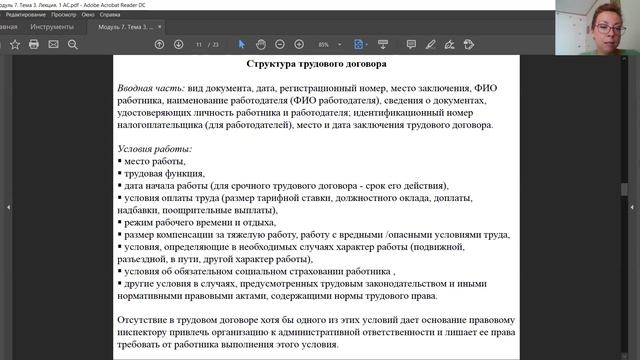
Task: Click the vertical scrollbar thumb
Action: (624, 189)
